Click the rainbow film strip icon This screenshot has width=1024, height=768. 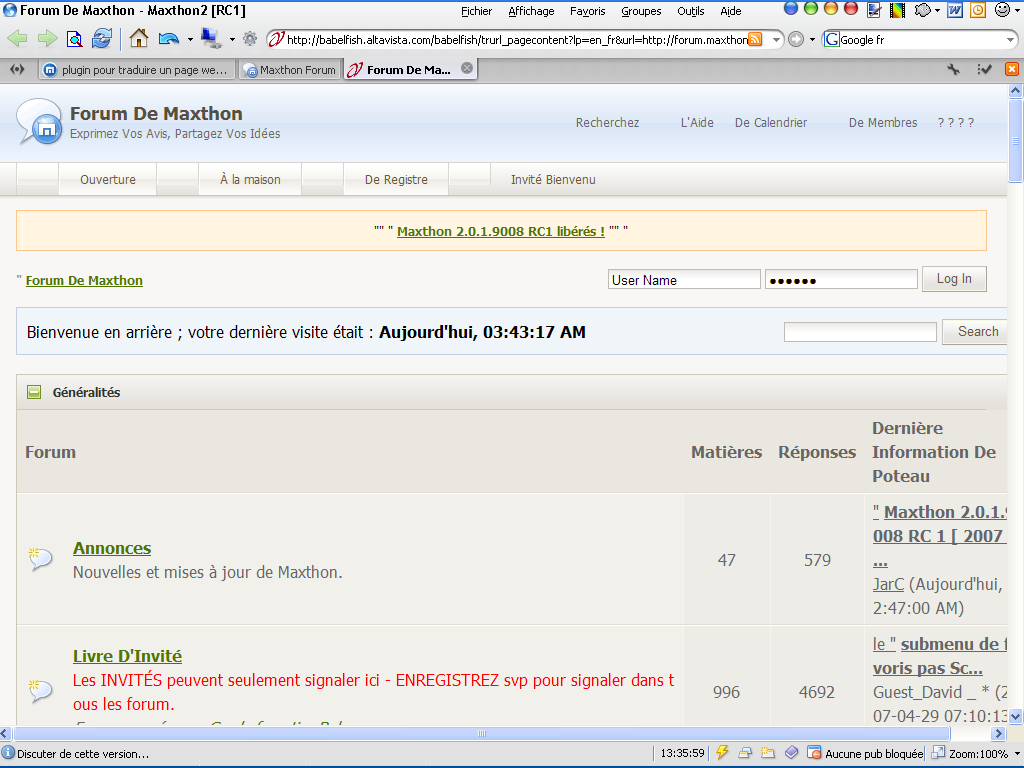tap(897, 10)
